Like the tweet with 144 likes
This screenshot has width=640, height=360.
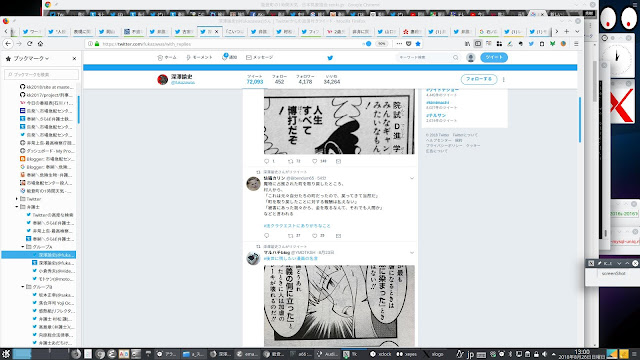(x=314, y=161)
